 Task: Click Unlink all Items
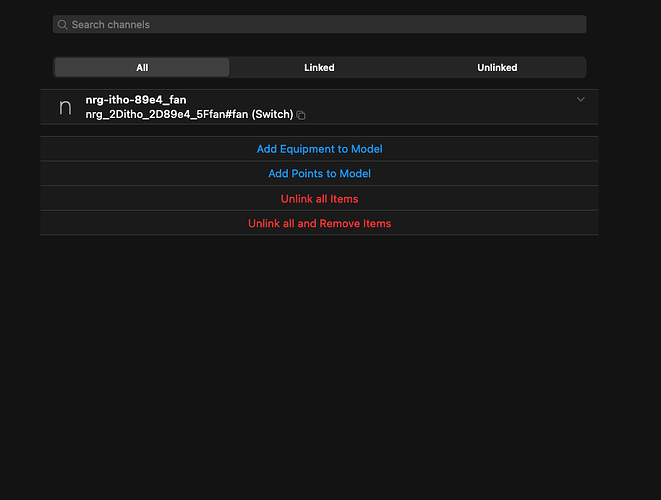319,199
